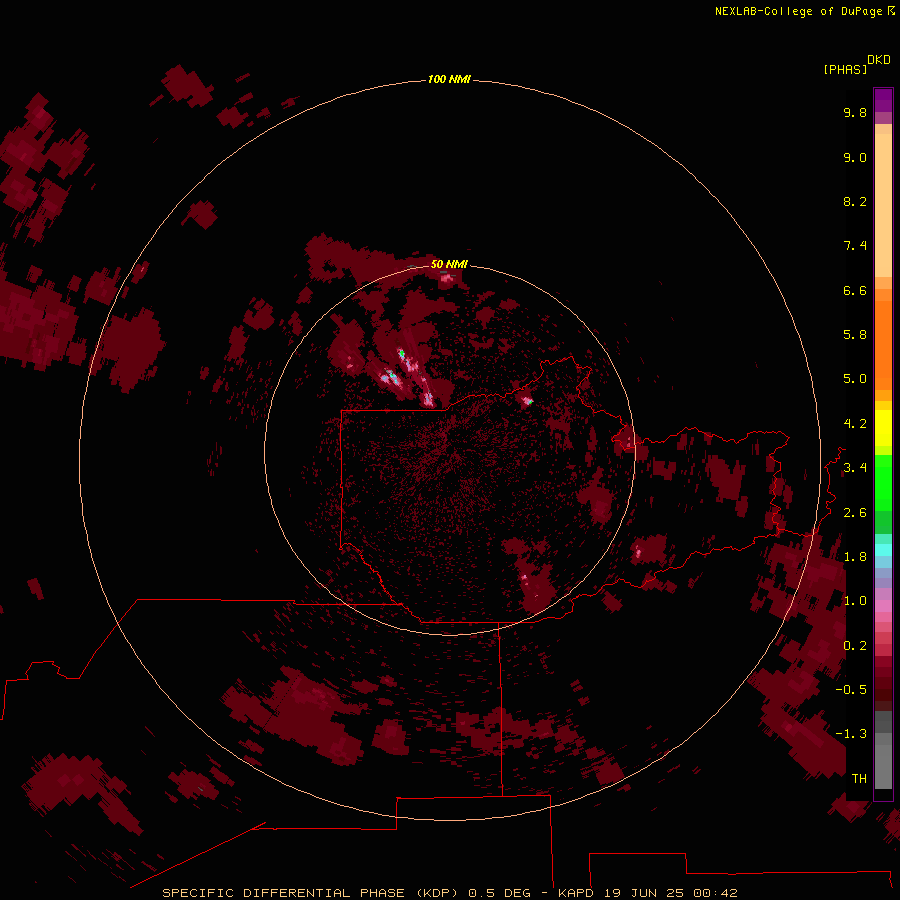900x900 pixels.
Task: Click the [PHAS] legend label
Action: tap(845, 69)
